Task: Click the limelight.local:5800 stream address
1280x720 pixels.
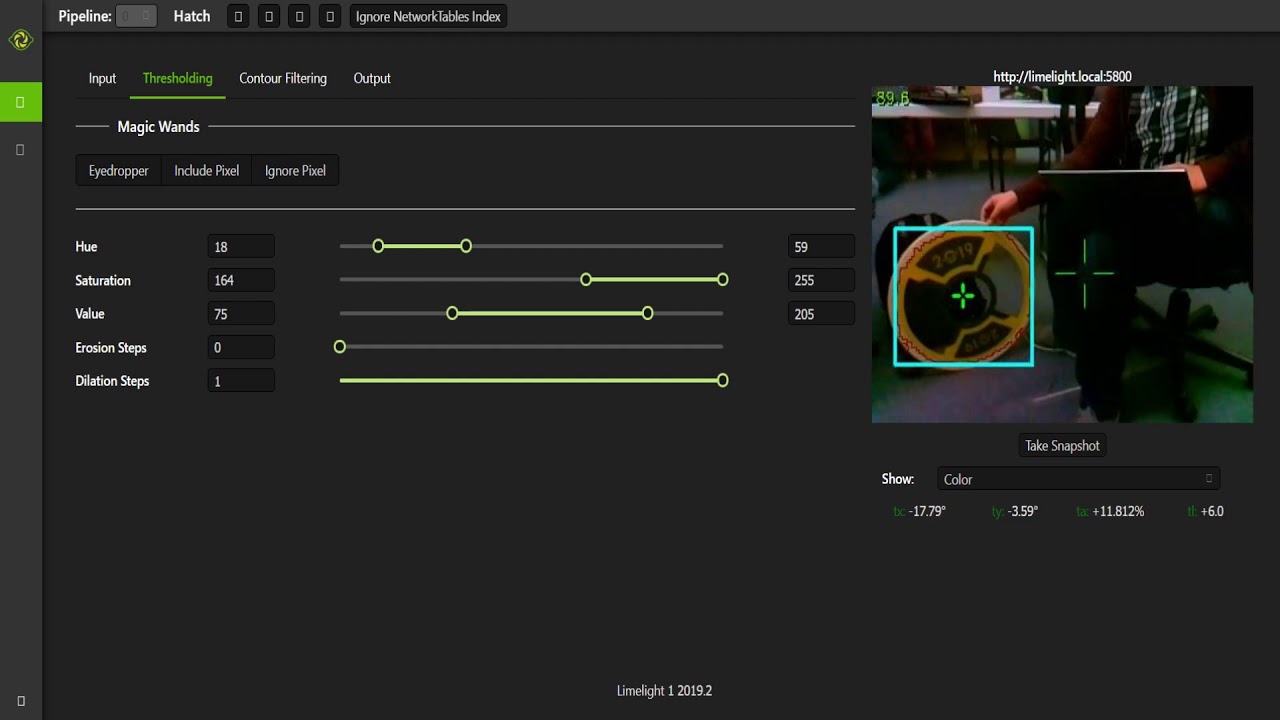Action: (1062, 77)
